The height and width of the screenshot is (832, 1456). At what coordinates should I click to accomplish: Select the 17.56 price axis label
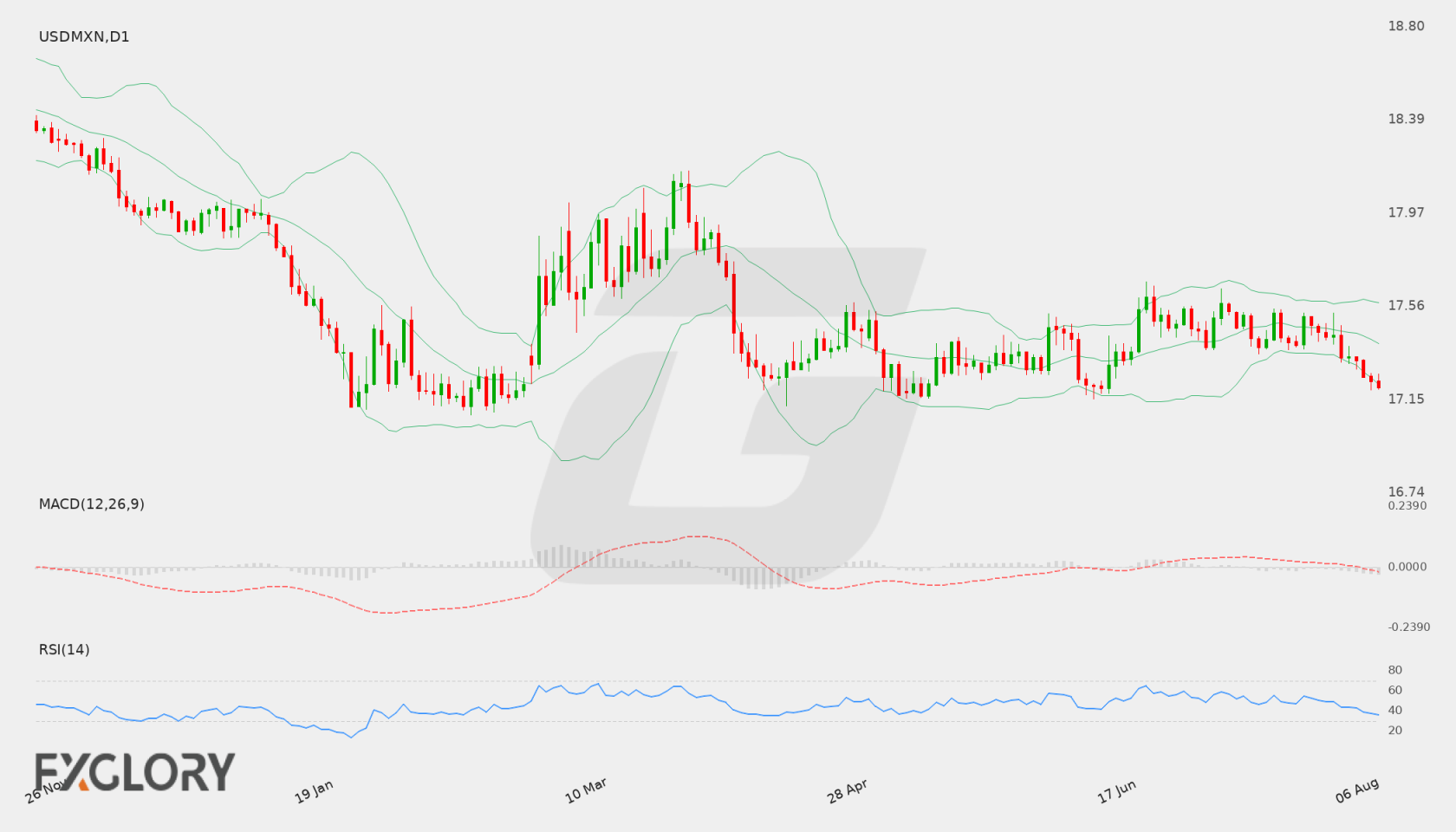coord(1406,305)
